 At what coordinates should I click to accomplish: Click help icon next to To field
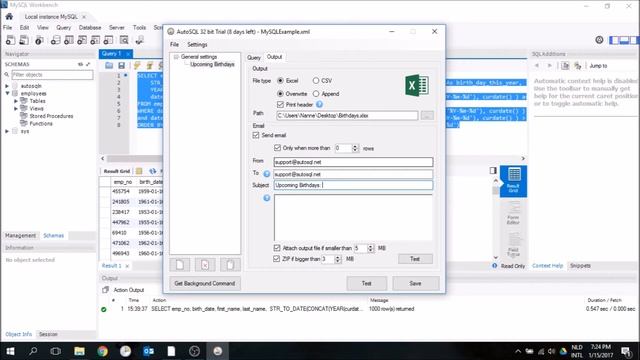pos(267,174)
